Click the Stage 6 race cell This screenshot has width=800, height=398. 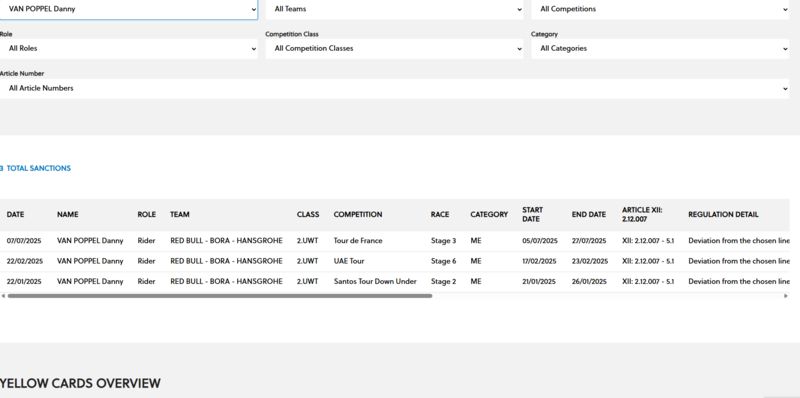pos(443,261)
